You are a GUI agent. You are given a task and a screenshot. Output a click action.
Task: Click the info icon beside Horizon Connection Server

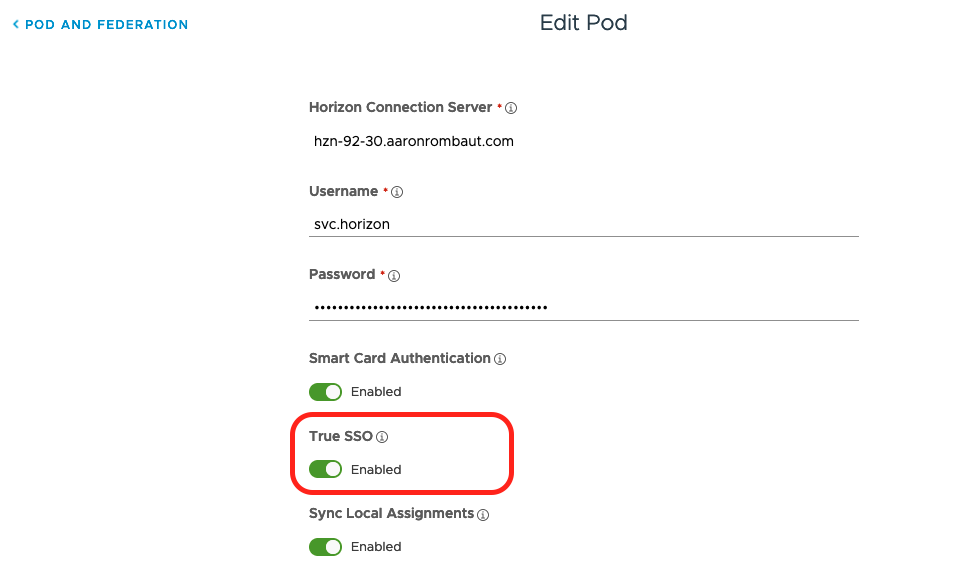pos(511,108)
